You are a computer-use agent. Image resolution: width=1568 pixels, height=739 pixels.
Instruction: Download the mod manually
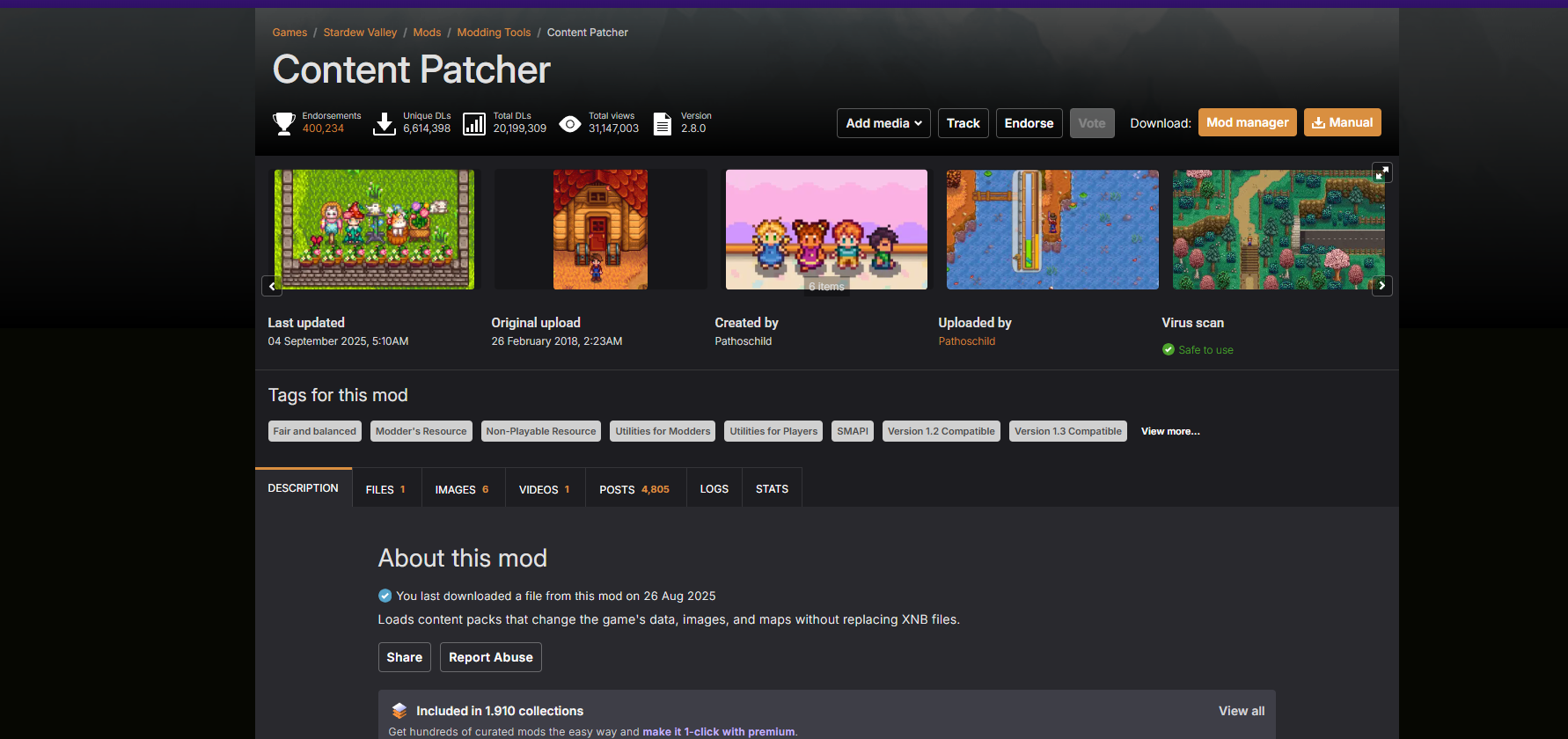click(1343, 122)
